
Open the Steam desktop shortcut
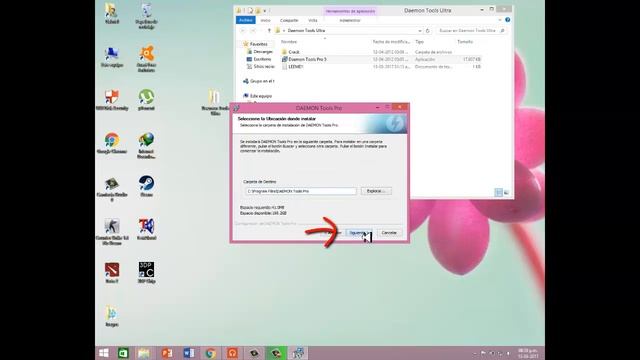pyautogui.click(x=146, y=187)
